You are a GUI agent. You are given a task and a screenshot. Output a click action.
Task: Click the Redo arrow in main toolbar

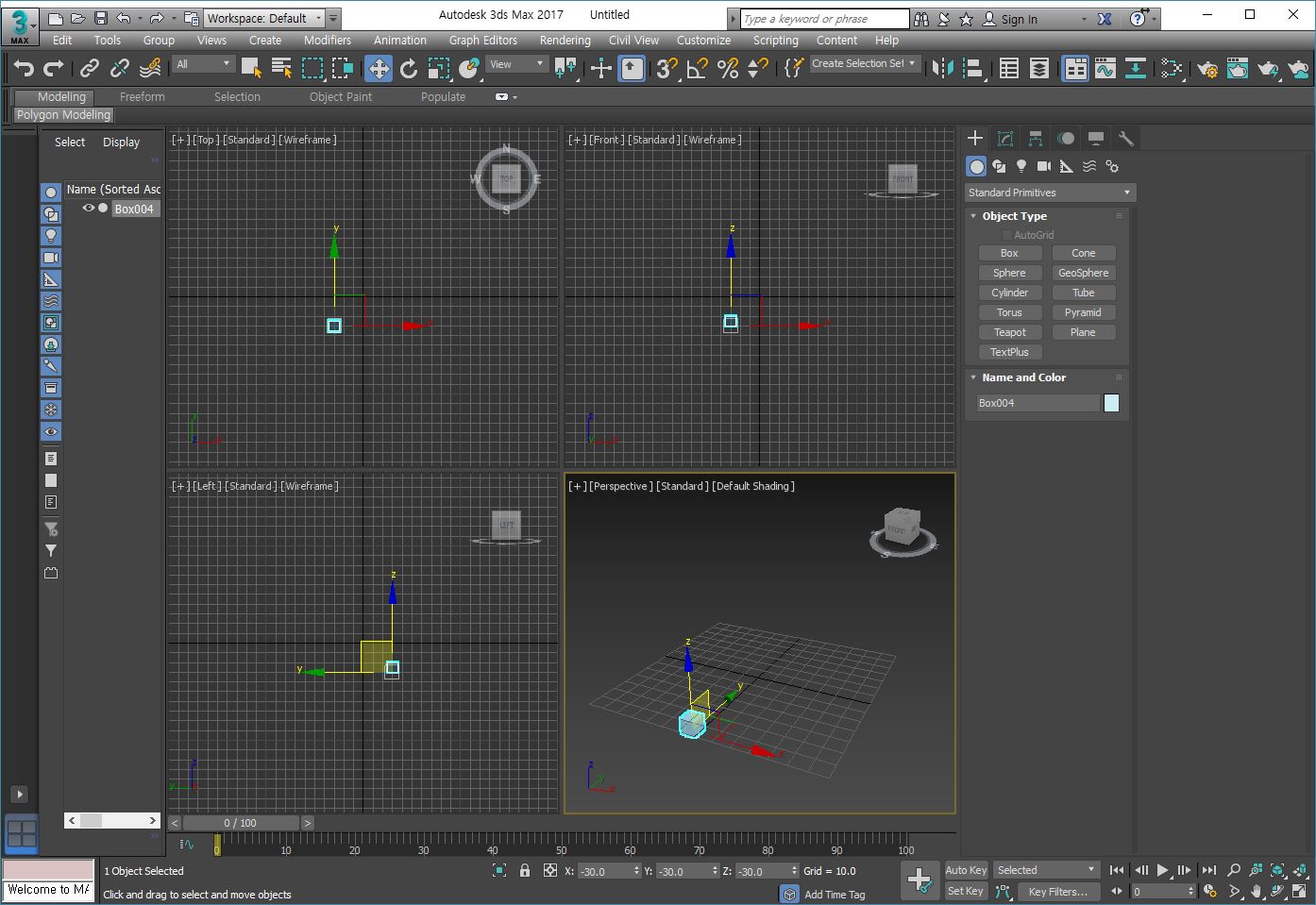[54, 68]
